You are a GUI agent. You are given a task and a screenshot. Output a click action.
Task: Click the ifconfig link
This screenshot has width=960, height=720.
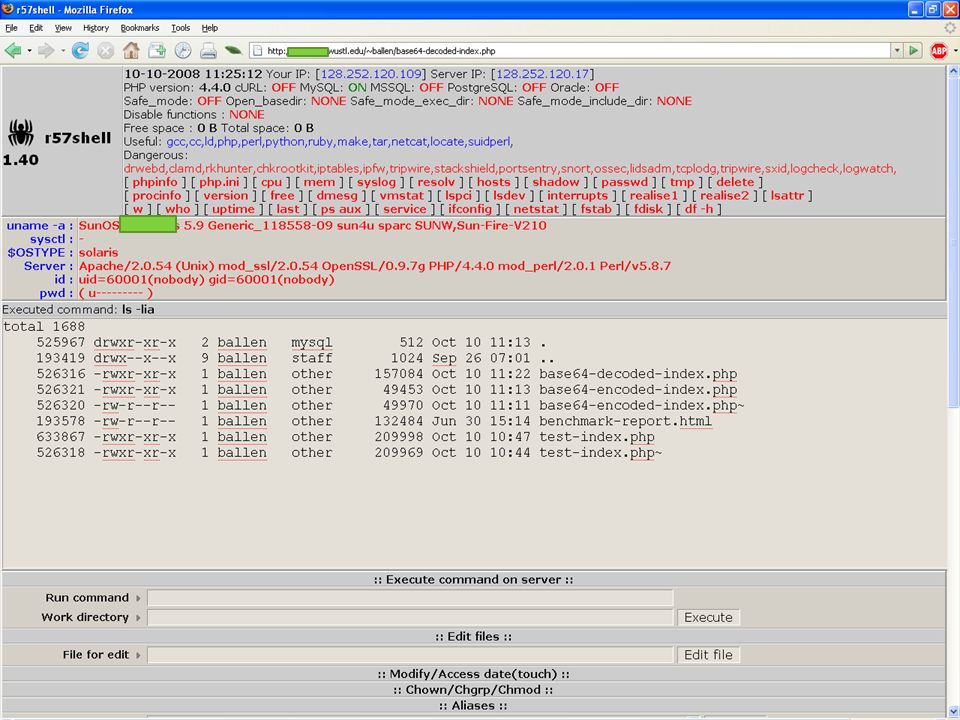click(x=470, y=209)
